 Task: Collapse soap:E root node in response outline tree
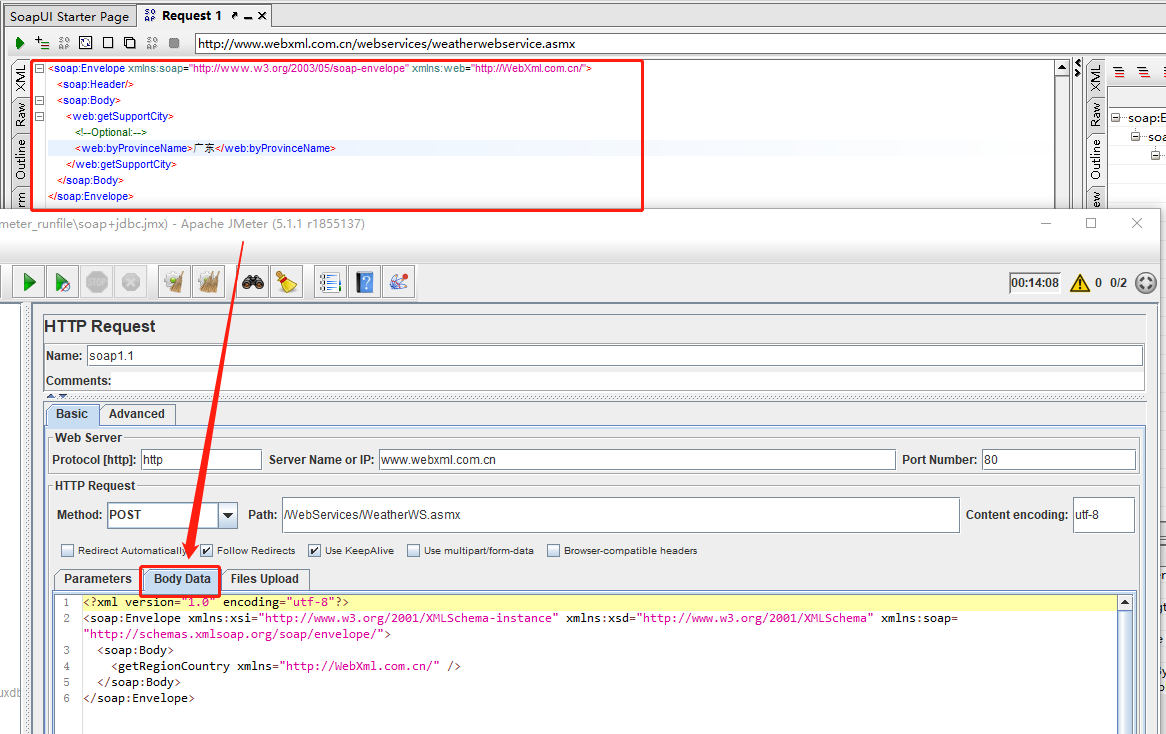[1116, 117]
